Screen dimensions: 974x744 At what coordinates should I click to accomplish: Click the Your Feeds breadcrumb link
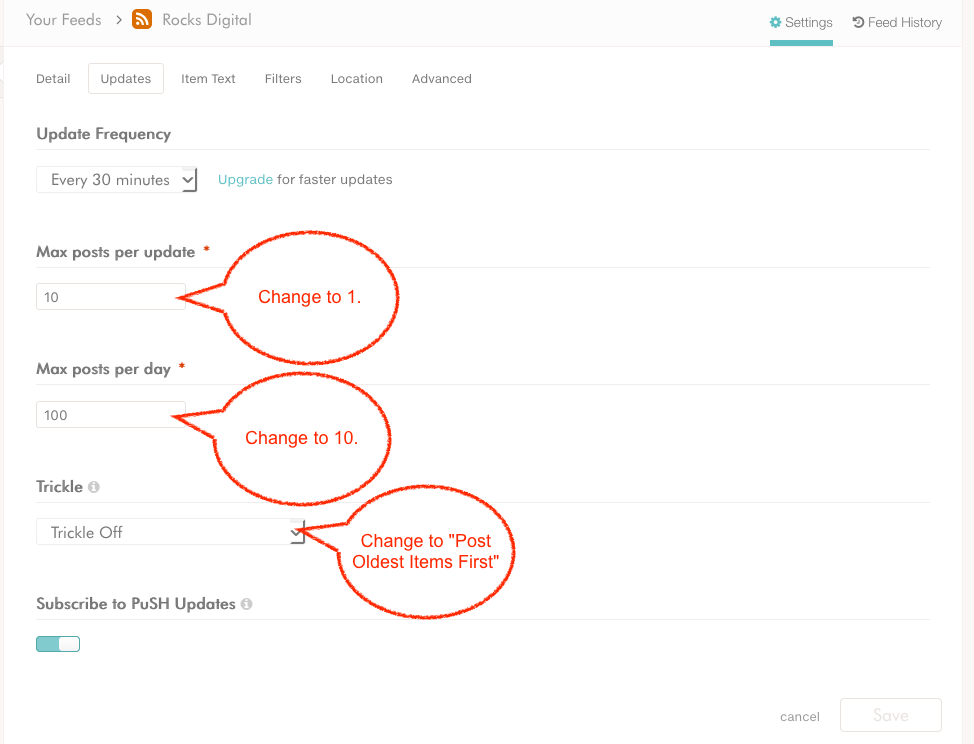(x=63, y=20)
